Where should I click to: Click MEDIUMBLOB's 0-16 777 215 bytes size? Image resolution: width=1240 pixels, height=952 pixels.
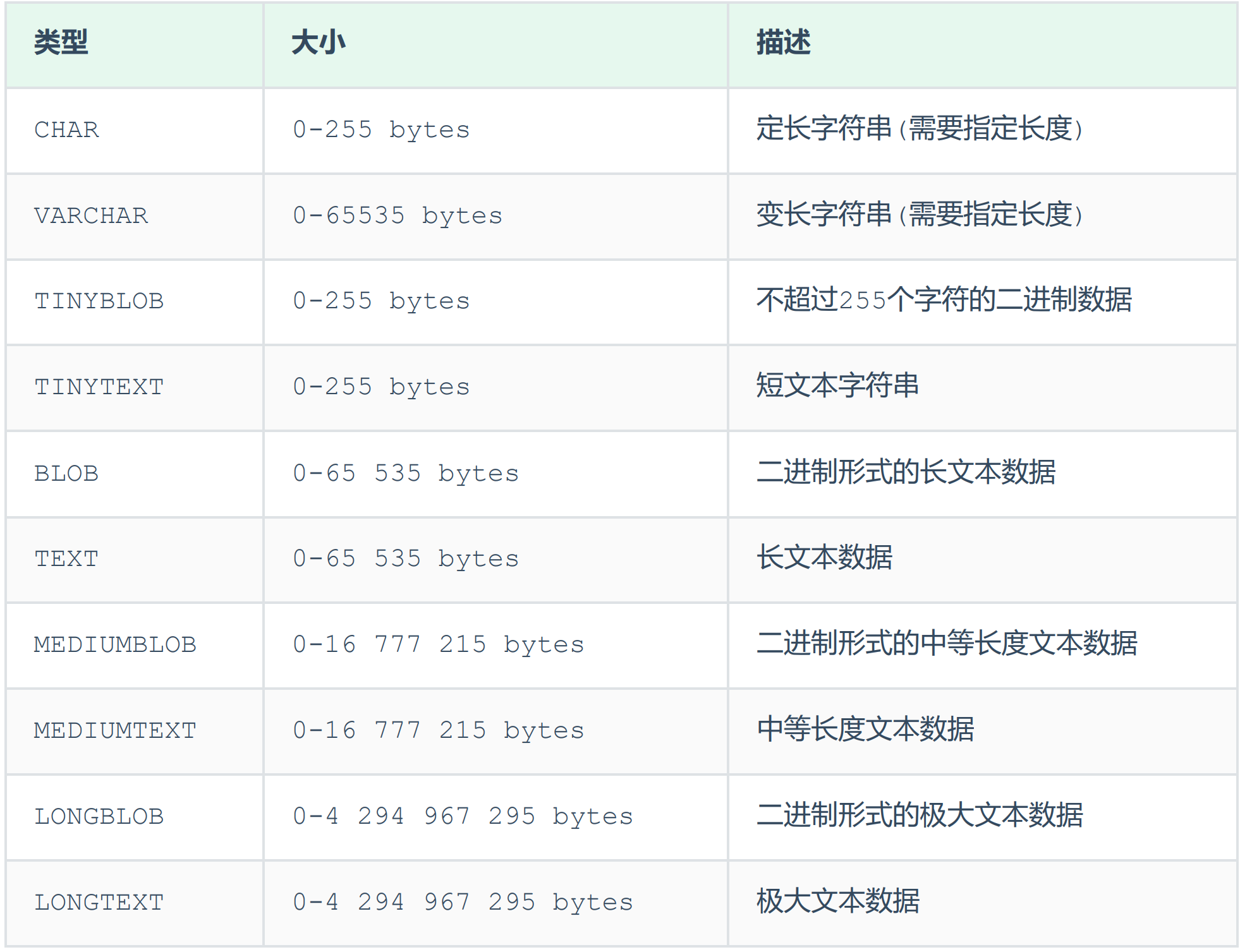438,644
